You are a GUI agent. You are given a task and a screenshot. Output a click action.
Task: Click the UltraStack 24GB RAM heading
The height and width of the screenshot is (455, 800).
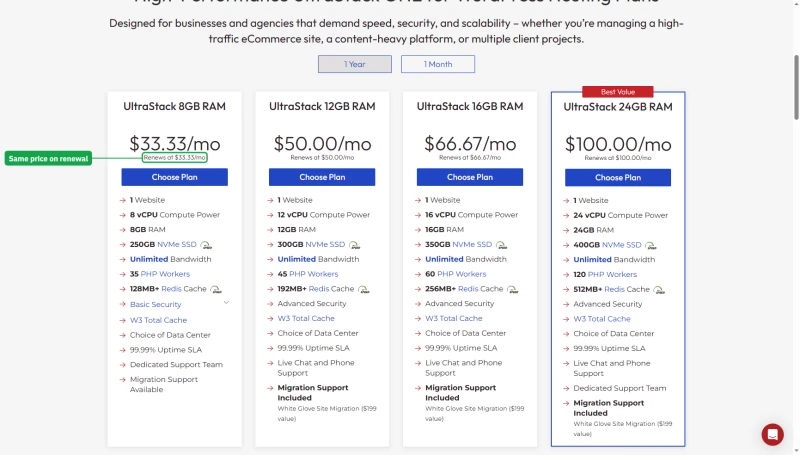618,107
